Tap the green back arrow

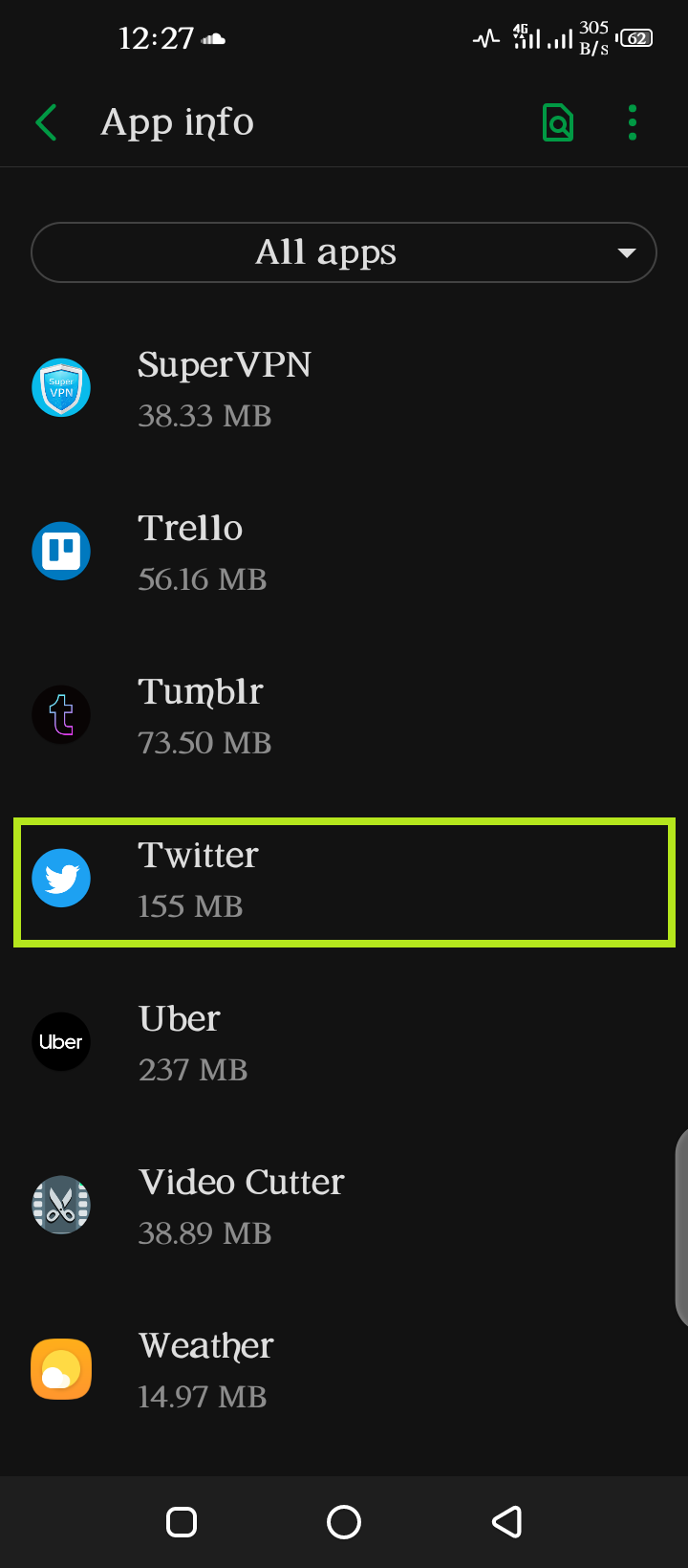(x=47, y=122)
